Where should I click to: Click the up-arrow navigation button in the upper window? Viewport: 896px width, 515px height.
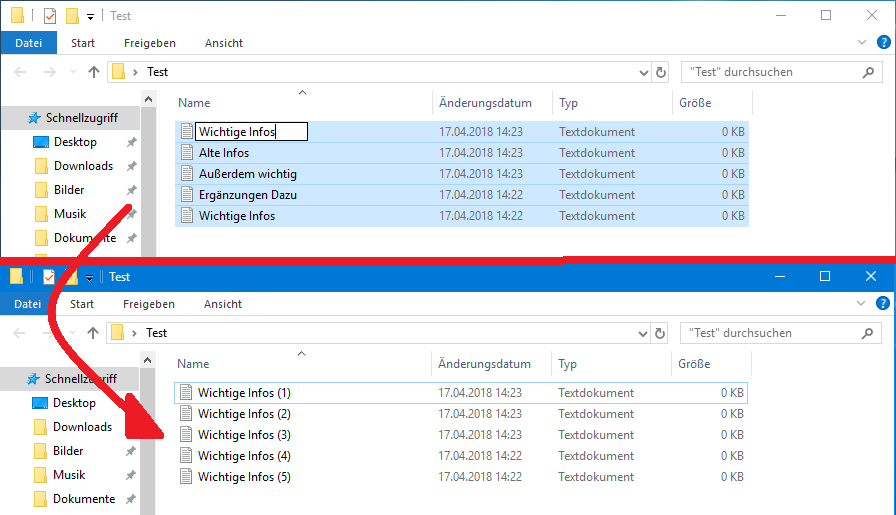[94, 72]
